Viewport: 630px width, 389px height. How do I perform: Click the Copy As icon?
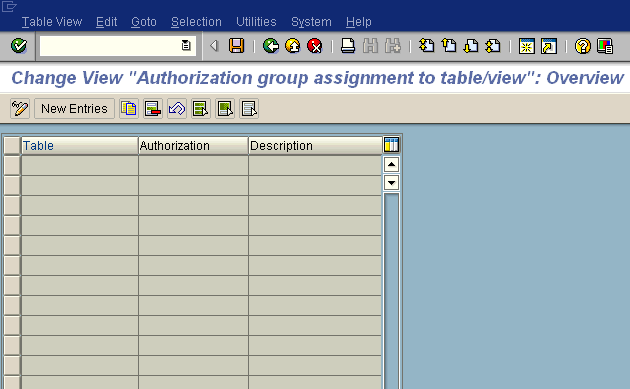(129, 109)
